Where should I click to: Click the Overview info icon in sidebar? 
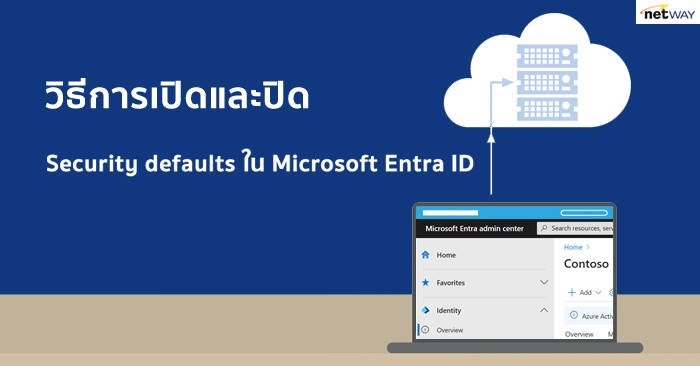click(425, 330)
